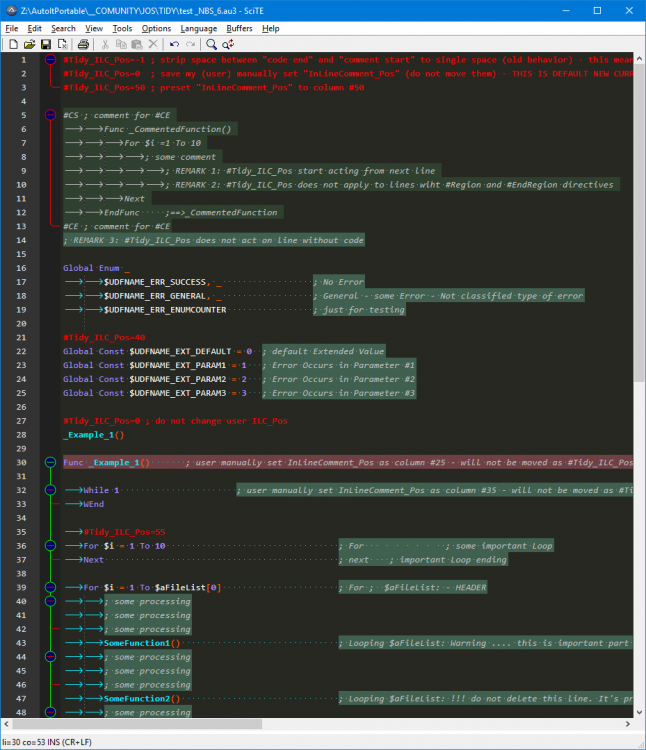Save the file using the floppy icon

point(46,44)
